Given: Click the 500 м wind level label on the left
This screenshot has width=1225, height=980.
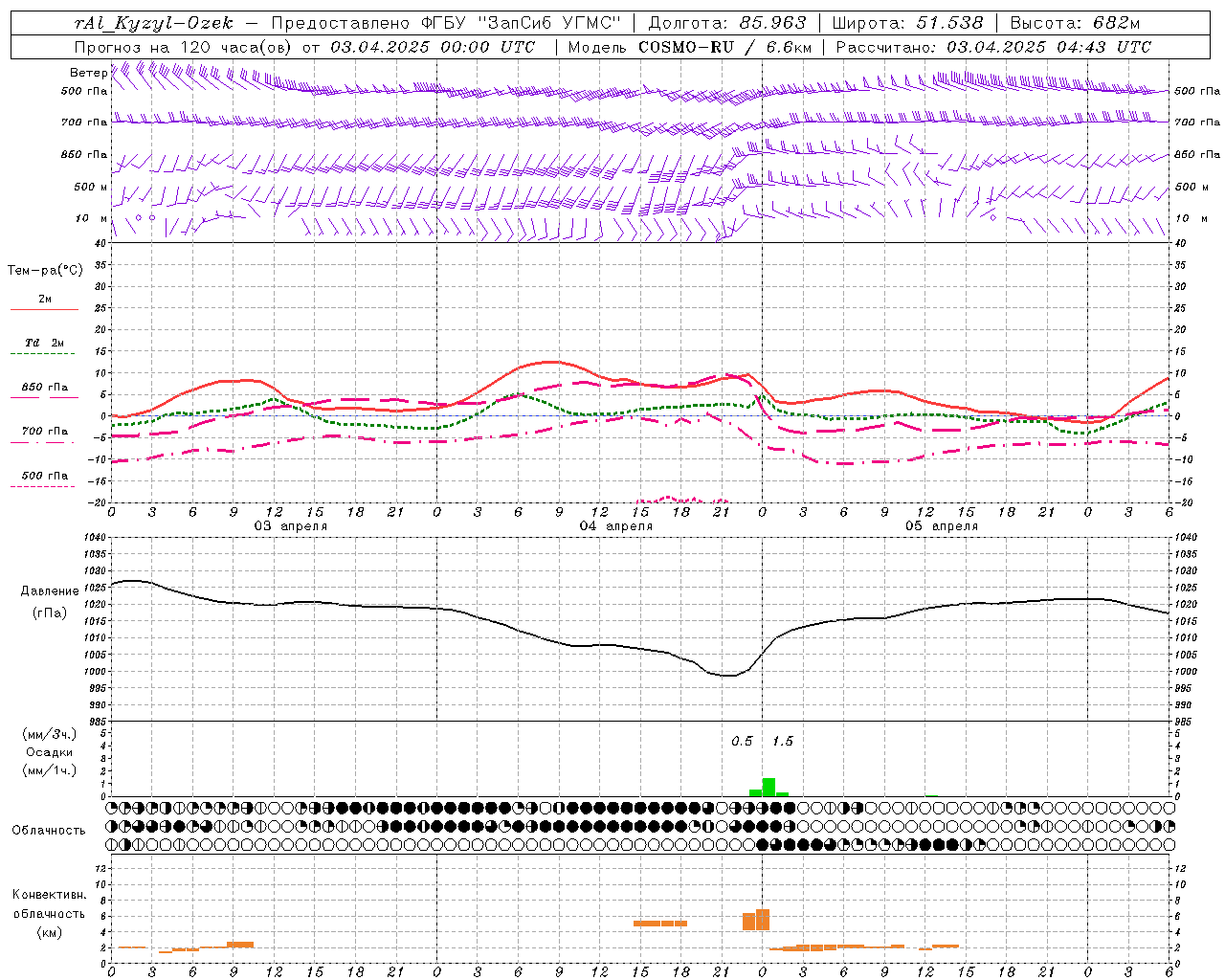Looking at the screenshot, I should tap(91, 187).
